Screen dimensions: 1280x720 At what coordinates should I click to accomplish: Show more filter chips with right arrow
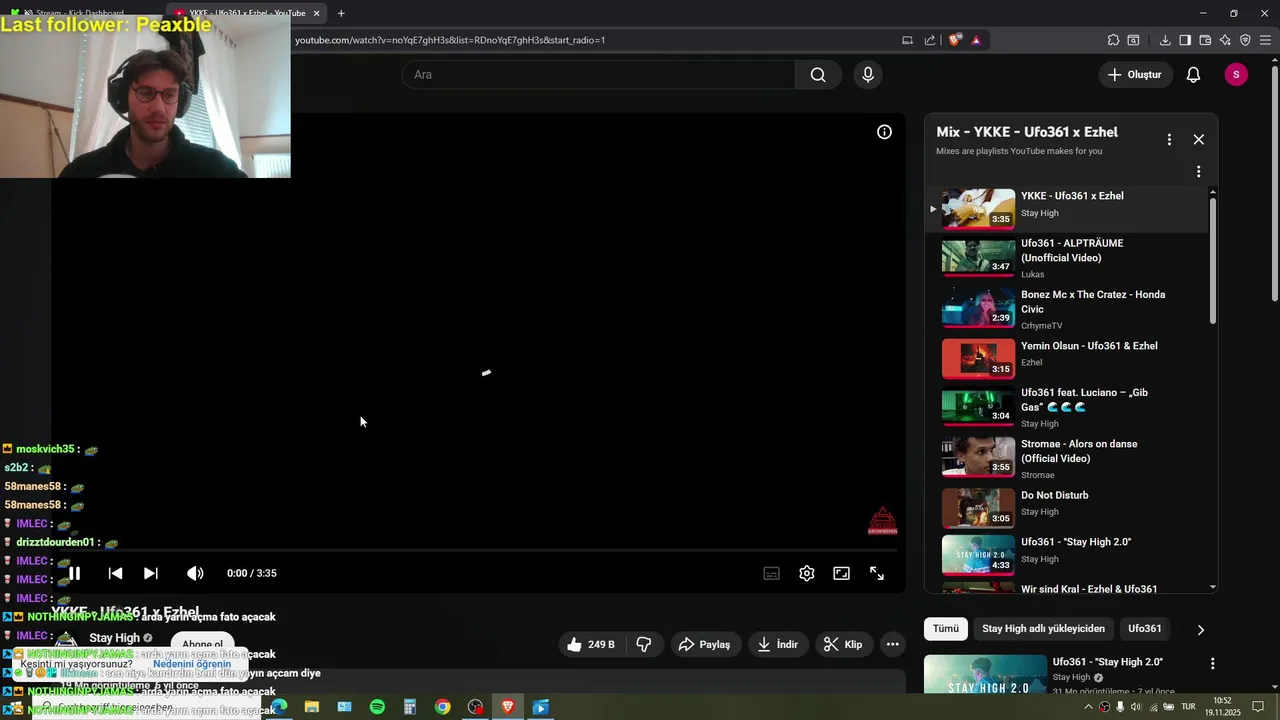tap(1201, 630)
